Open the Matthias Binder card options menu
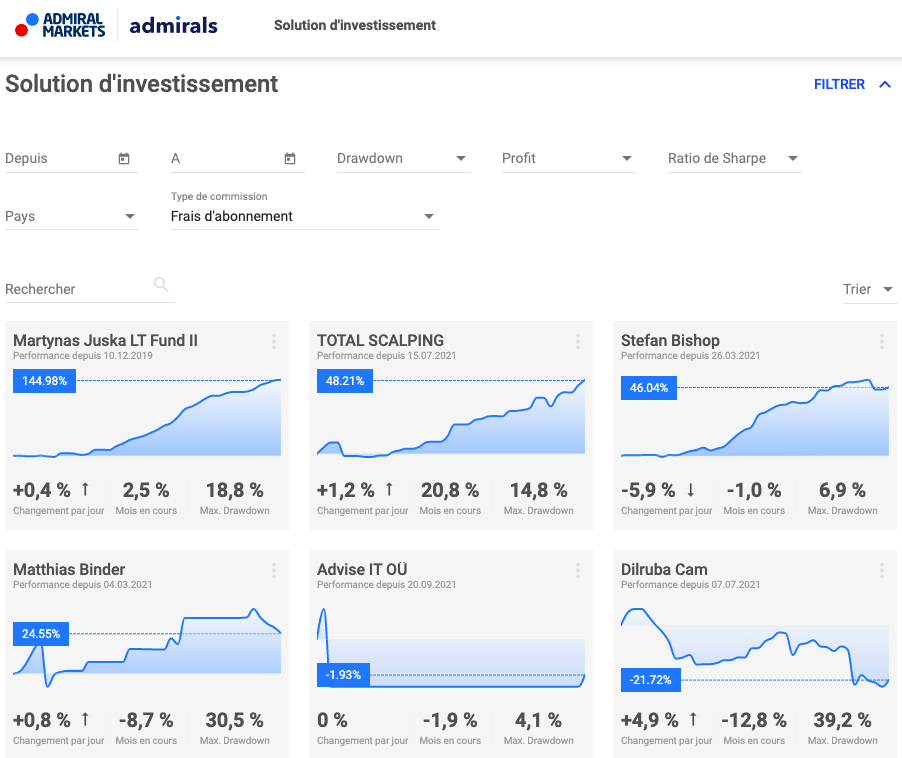 click(274, 571)
